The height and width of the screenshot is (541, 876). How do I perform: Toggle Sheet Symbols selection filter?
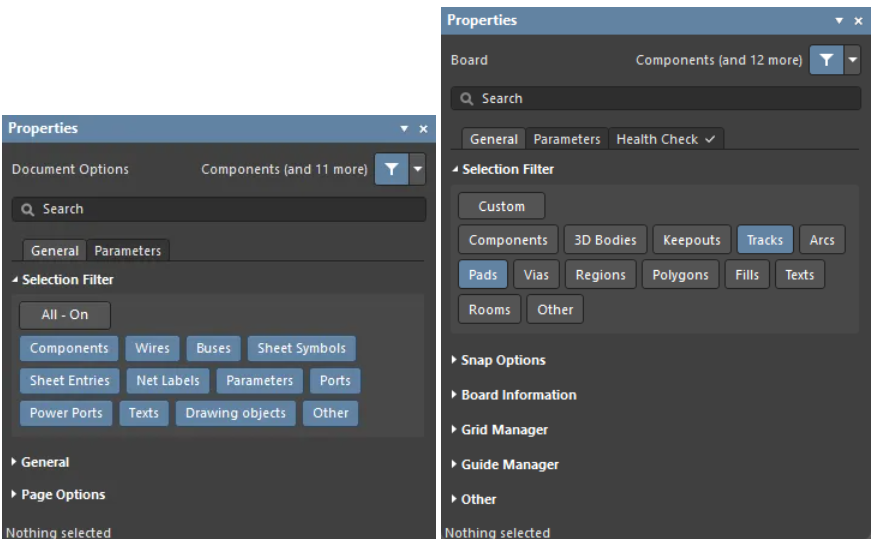point(302,348)
